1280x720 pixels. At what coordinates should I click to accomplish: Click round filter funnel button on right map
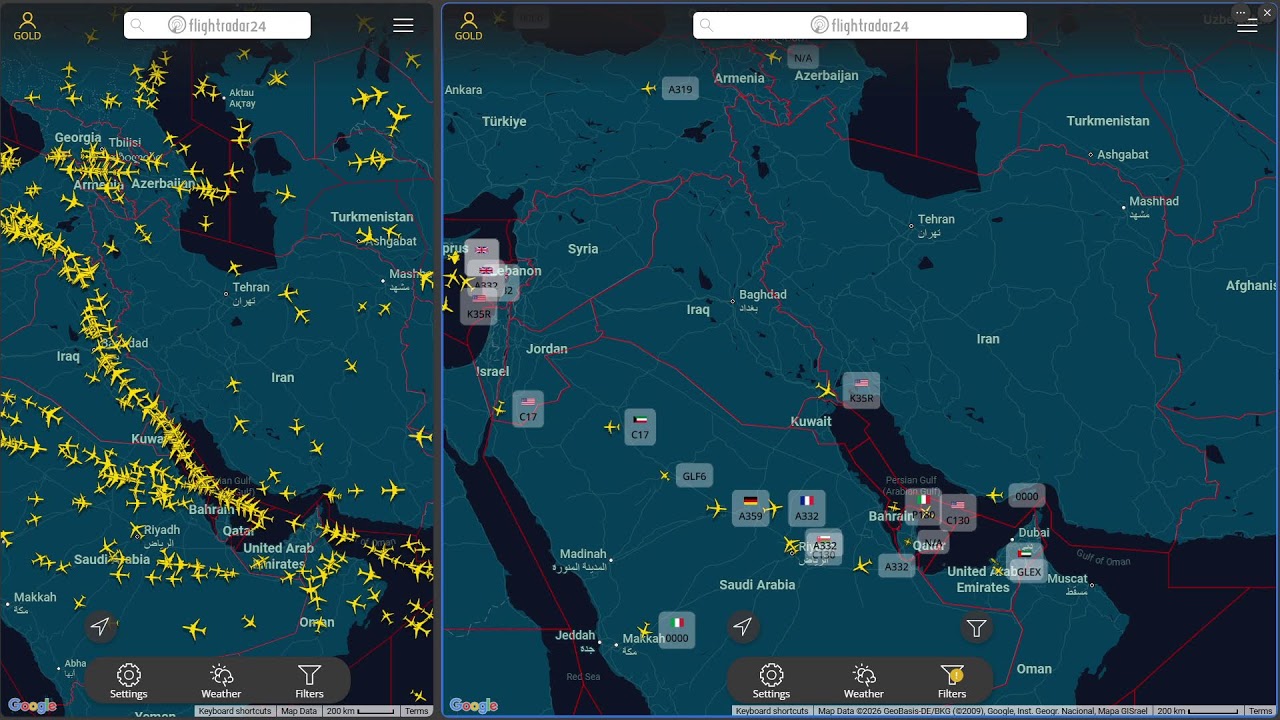[x=977, y=628]
